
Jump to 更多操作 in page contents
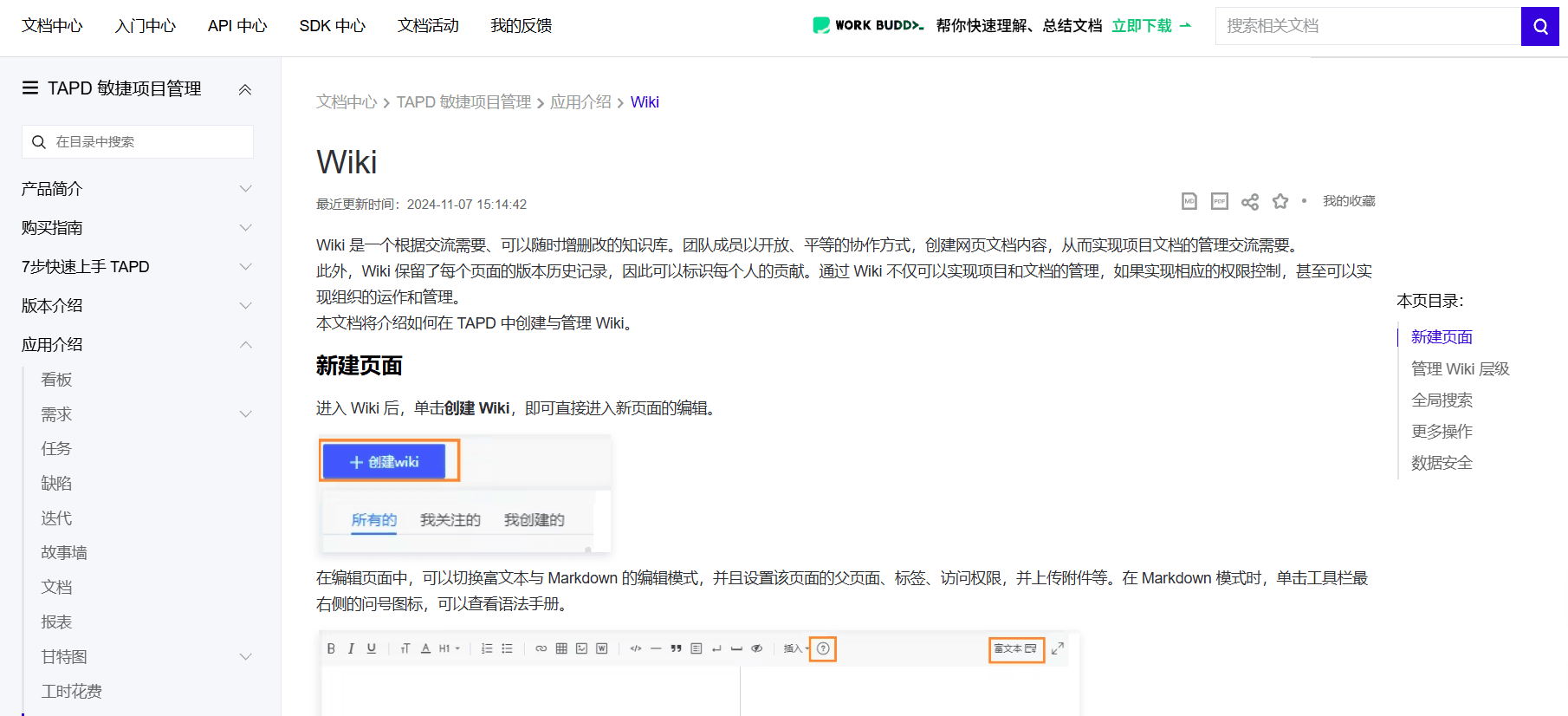point(1442,432)
